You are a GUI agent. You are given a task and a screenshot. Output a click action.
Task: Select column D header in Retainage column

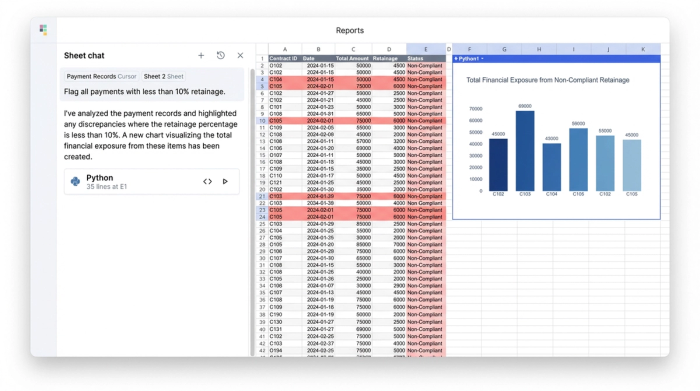[389, 49]
